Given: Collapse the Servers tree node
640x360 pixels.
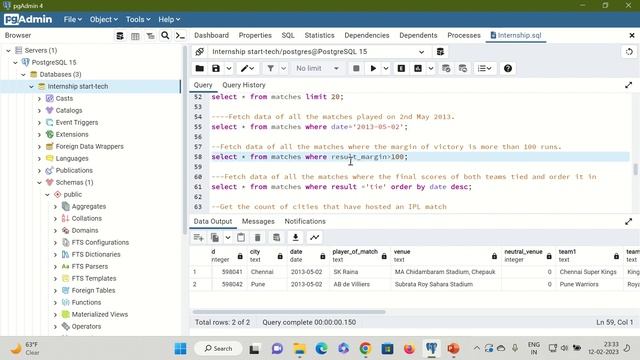Looking at the screenshot, I should (x=8, y=51).
